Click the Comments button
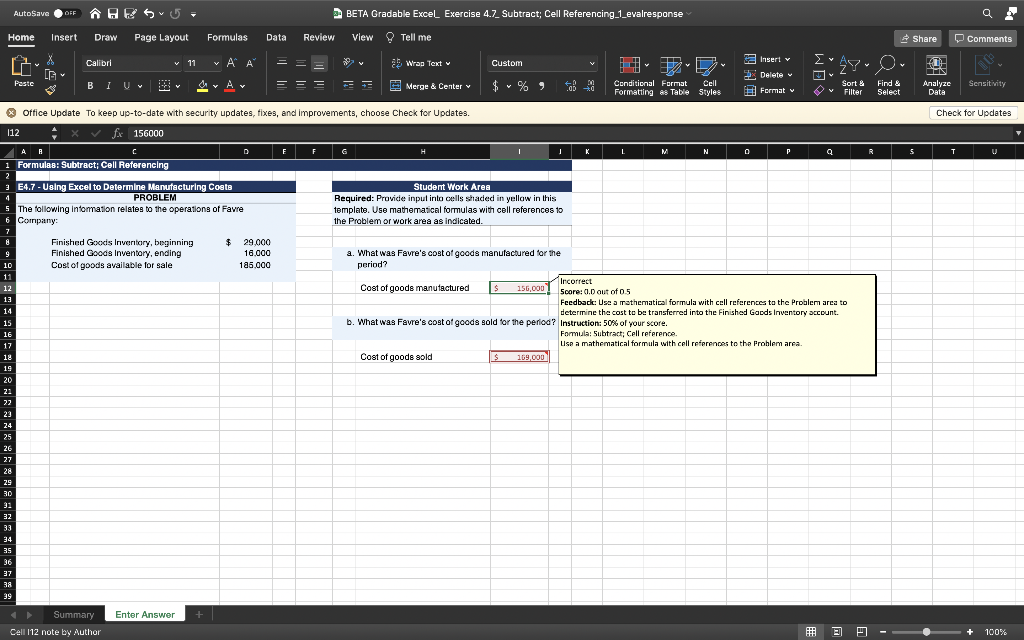Screen dimensions: 1024x640 (x=983, y=39)
